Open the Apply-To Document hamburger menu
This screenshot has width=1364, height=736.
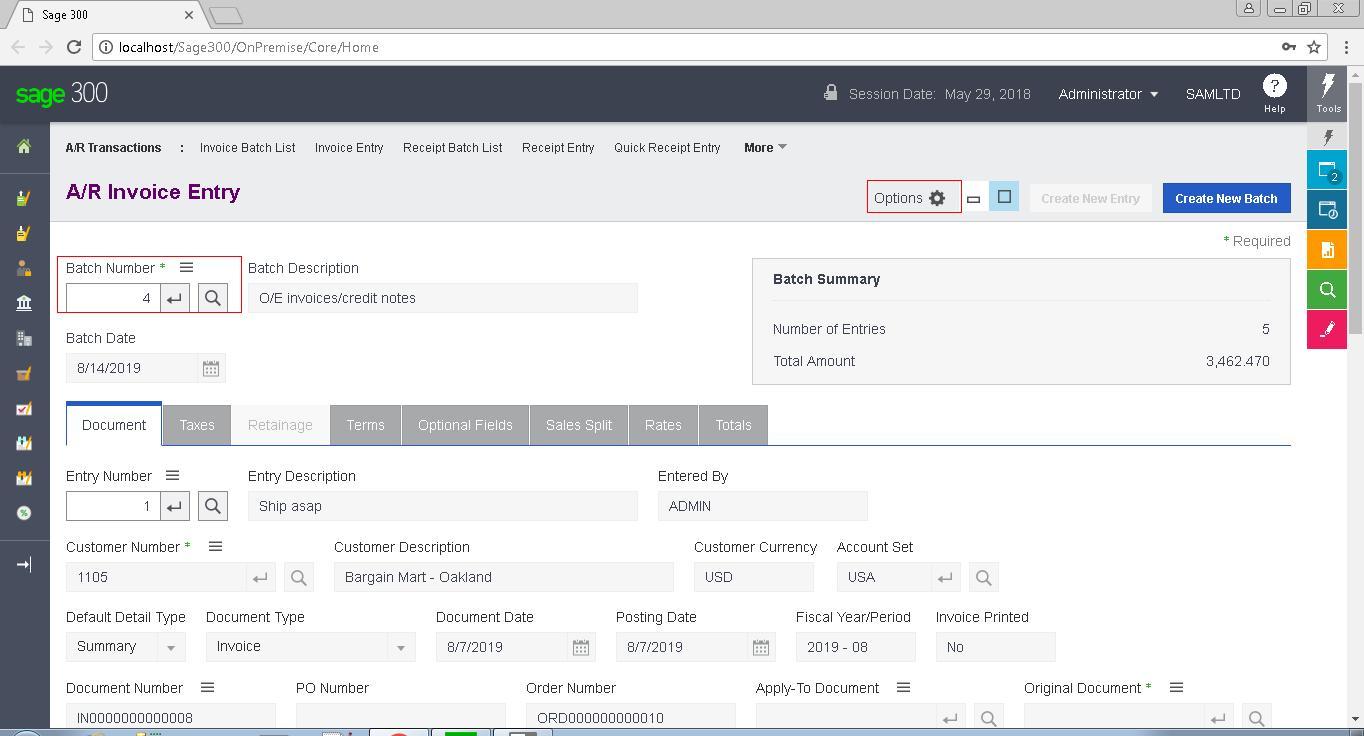click(903, 687)
